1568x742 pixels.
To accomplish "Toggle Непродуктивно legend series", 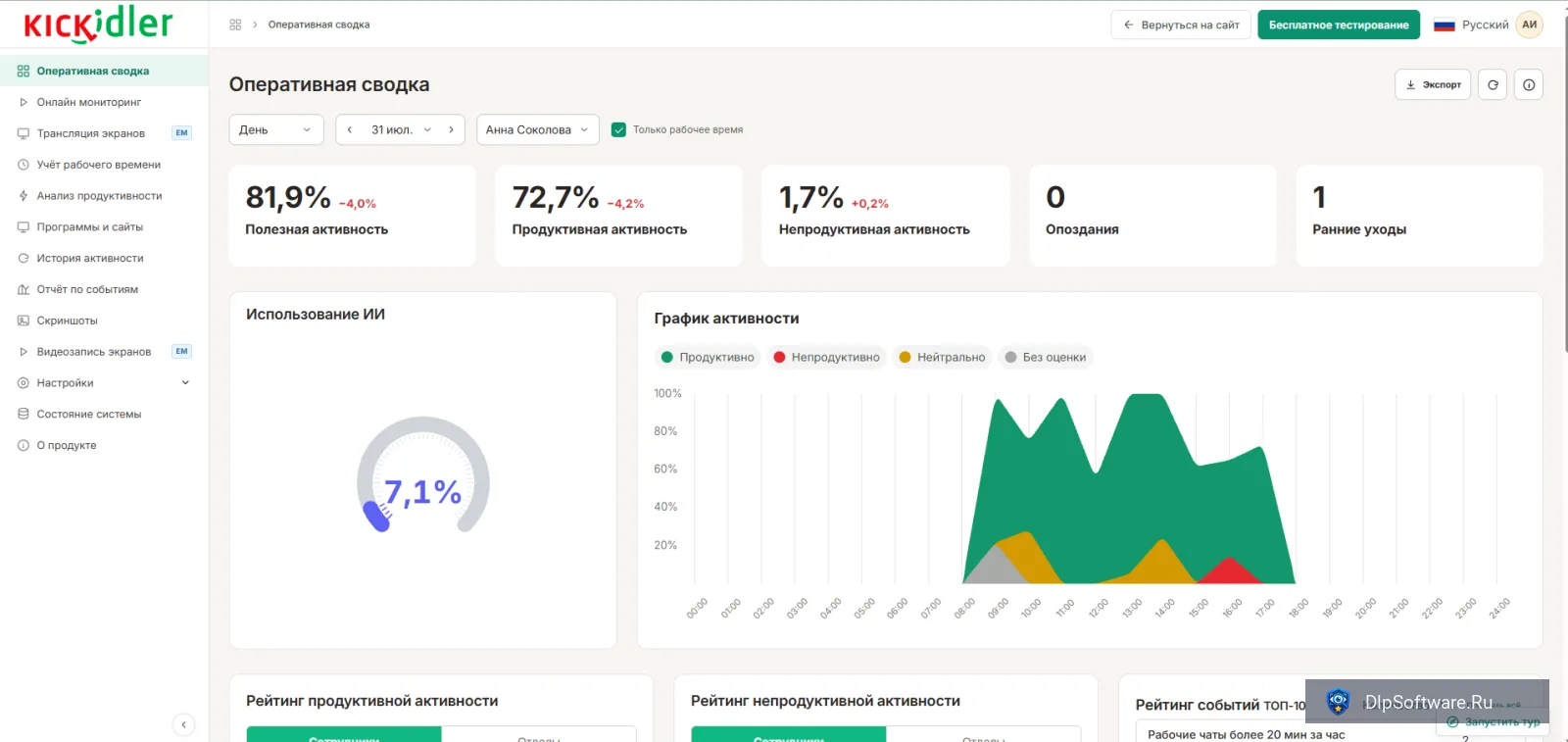I will coord(826,358).
